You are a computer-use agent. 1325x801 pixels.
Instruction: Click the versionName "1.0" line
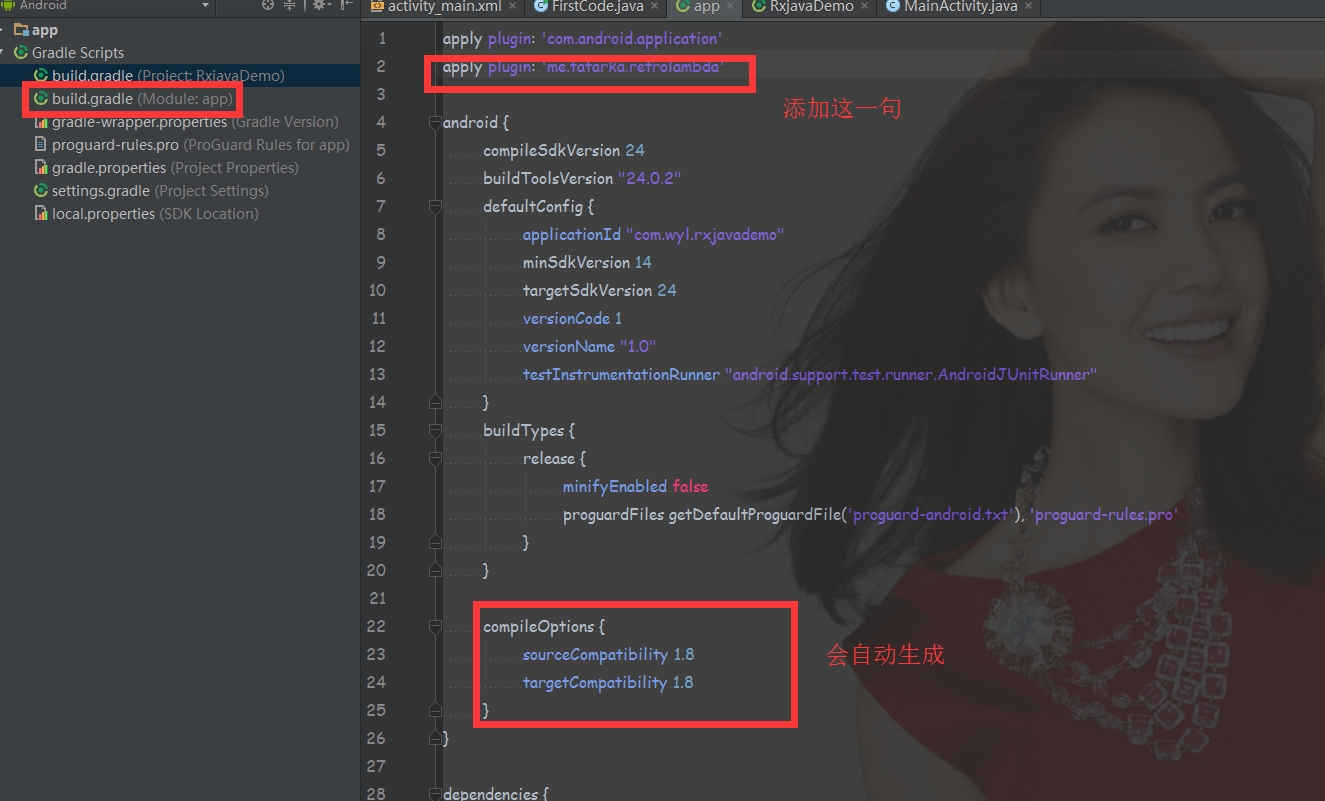589,346
